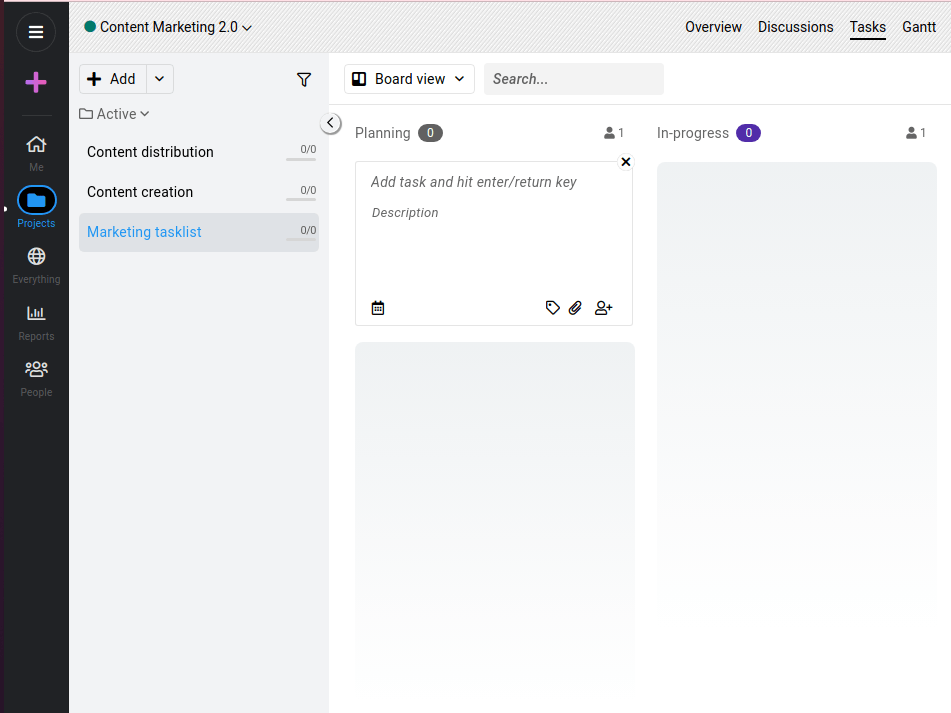Click In-progress column assignee count icon
The image size is (951, 713).
tap(916, 133)
